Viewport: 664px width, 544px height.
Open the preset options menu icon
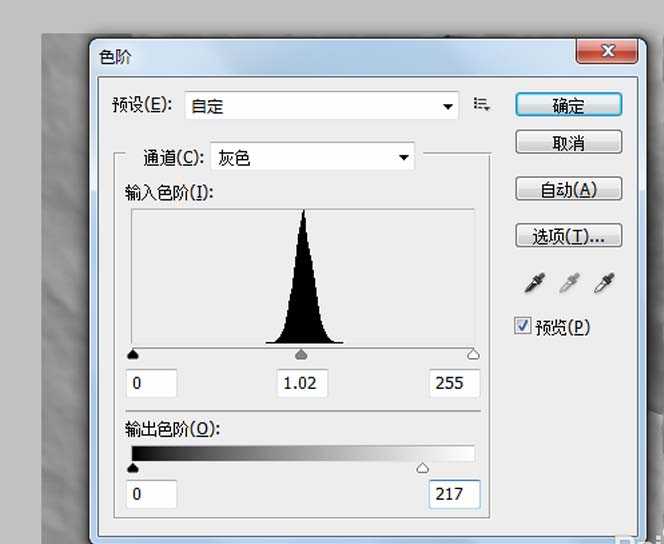482,104
